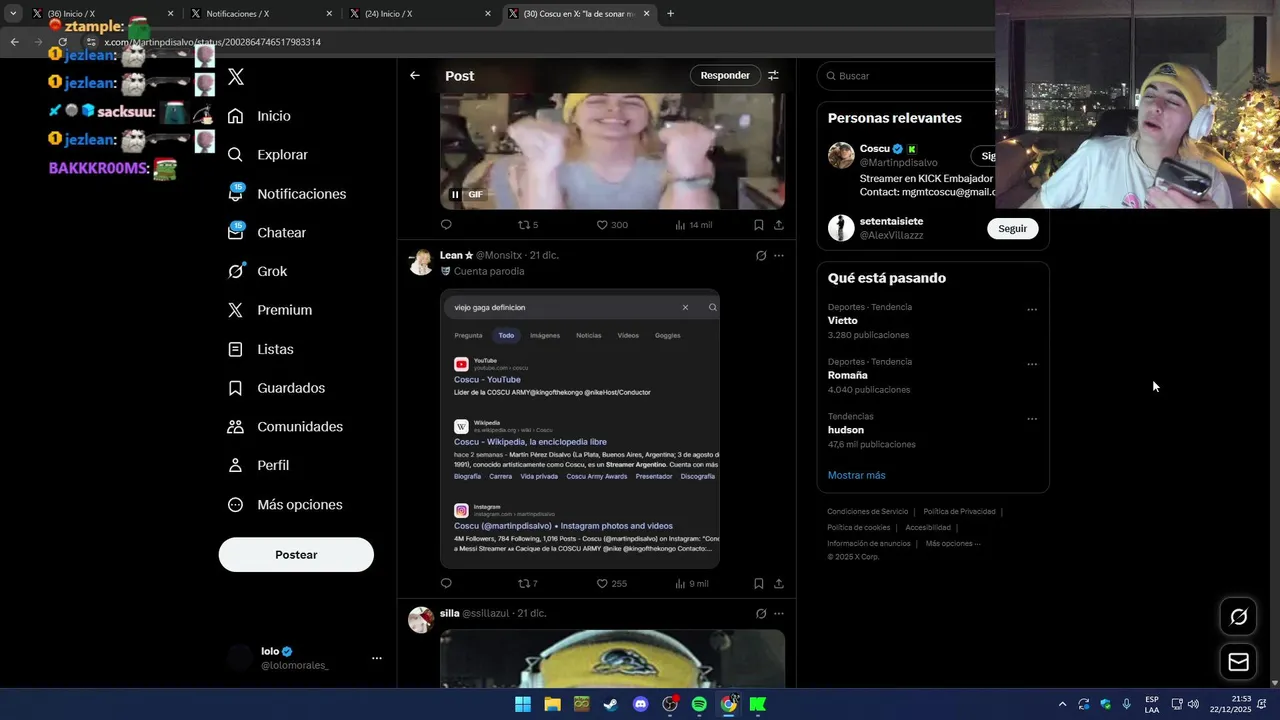Switch to Notificaciones / X browser tab
Screen dimensions: 1280x720
[x=260, y=14]
